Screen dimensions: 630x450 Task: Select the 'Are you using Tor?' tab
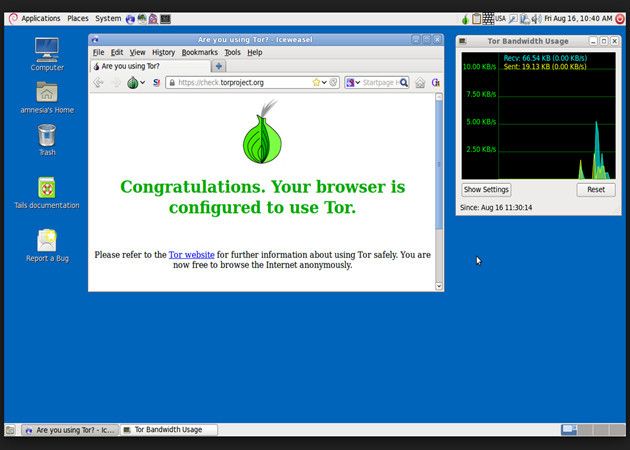click(x=150, y=66)
